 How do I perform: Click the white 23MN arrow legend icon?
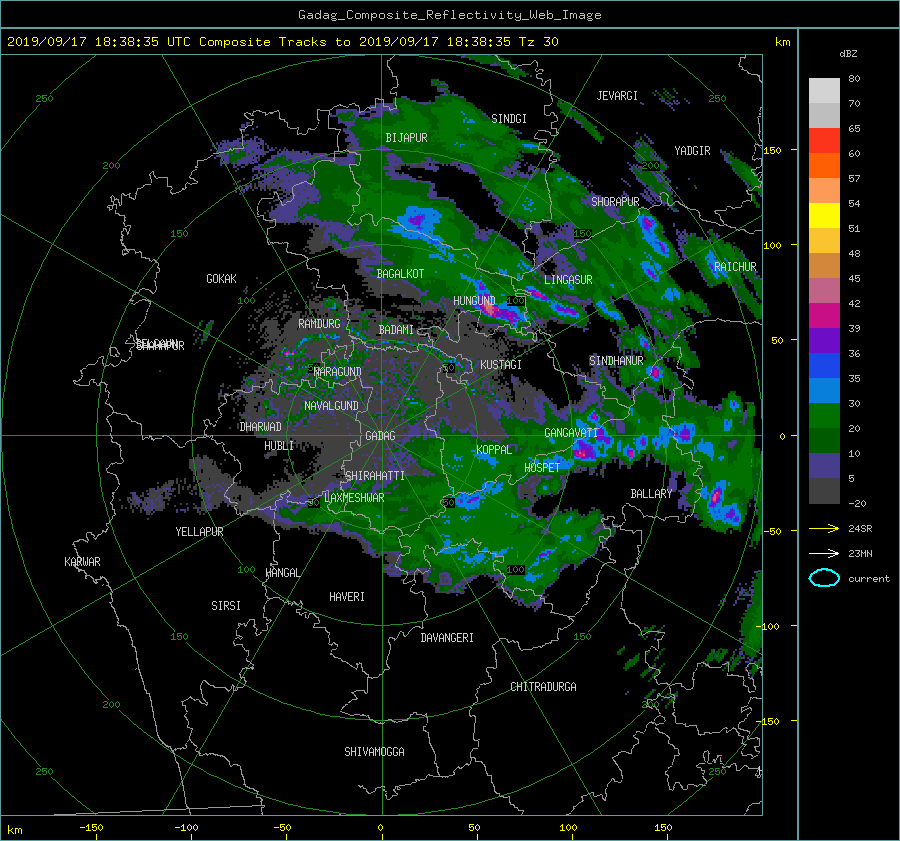tap(824, 553)
